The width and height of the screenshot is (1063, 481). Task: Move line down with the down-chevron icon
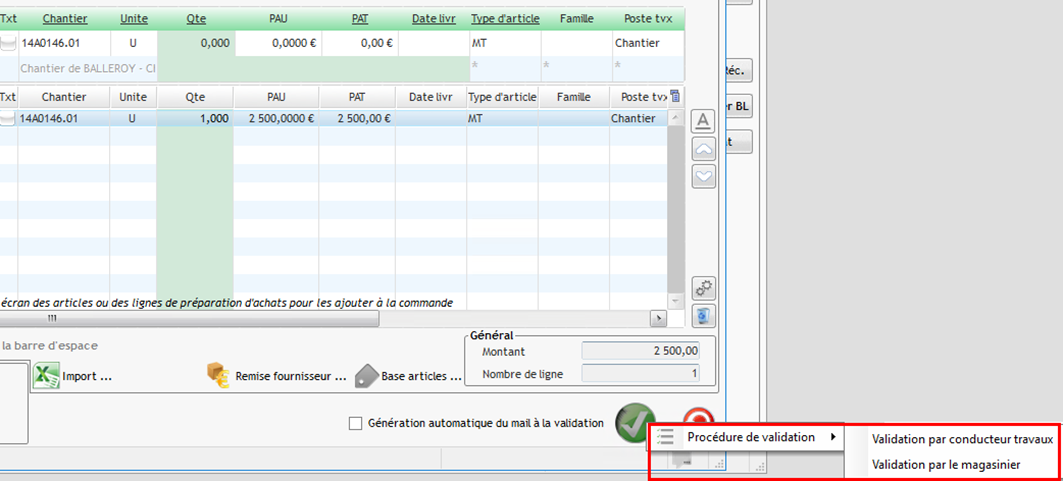[x=704, y=176]
